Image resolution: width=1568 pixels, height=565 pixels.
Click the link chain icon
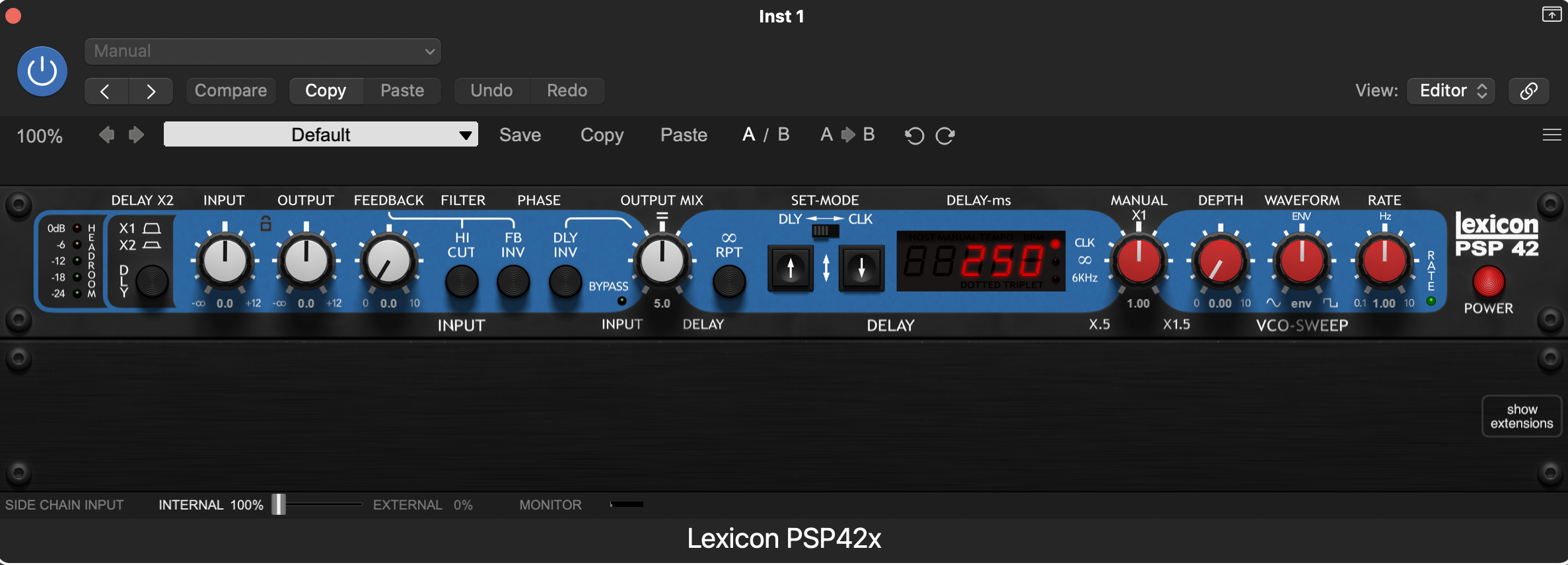(x=1529, y=91)
